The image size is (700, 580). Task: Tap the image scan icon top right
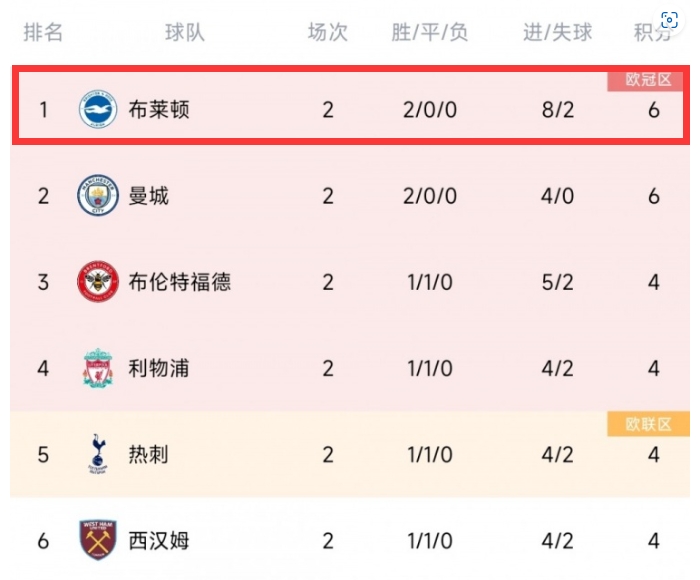pyautogui.click(x=669, y=20)
